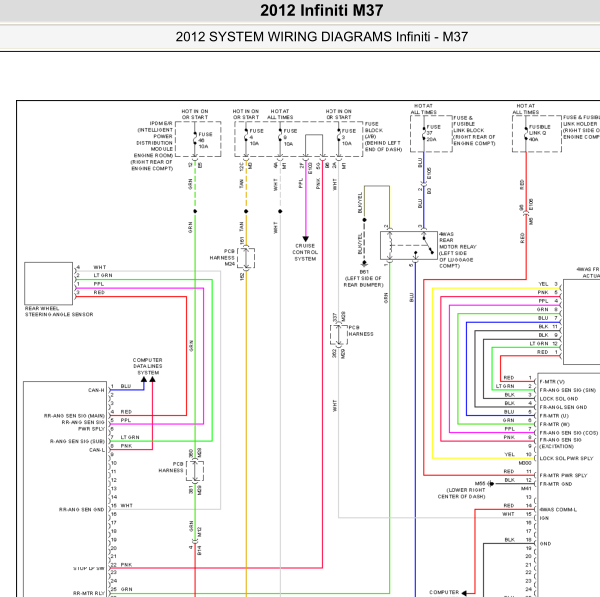Click the "2012 Infiniti M37" page title

321,10
